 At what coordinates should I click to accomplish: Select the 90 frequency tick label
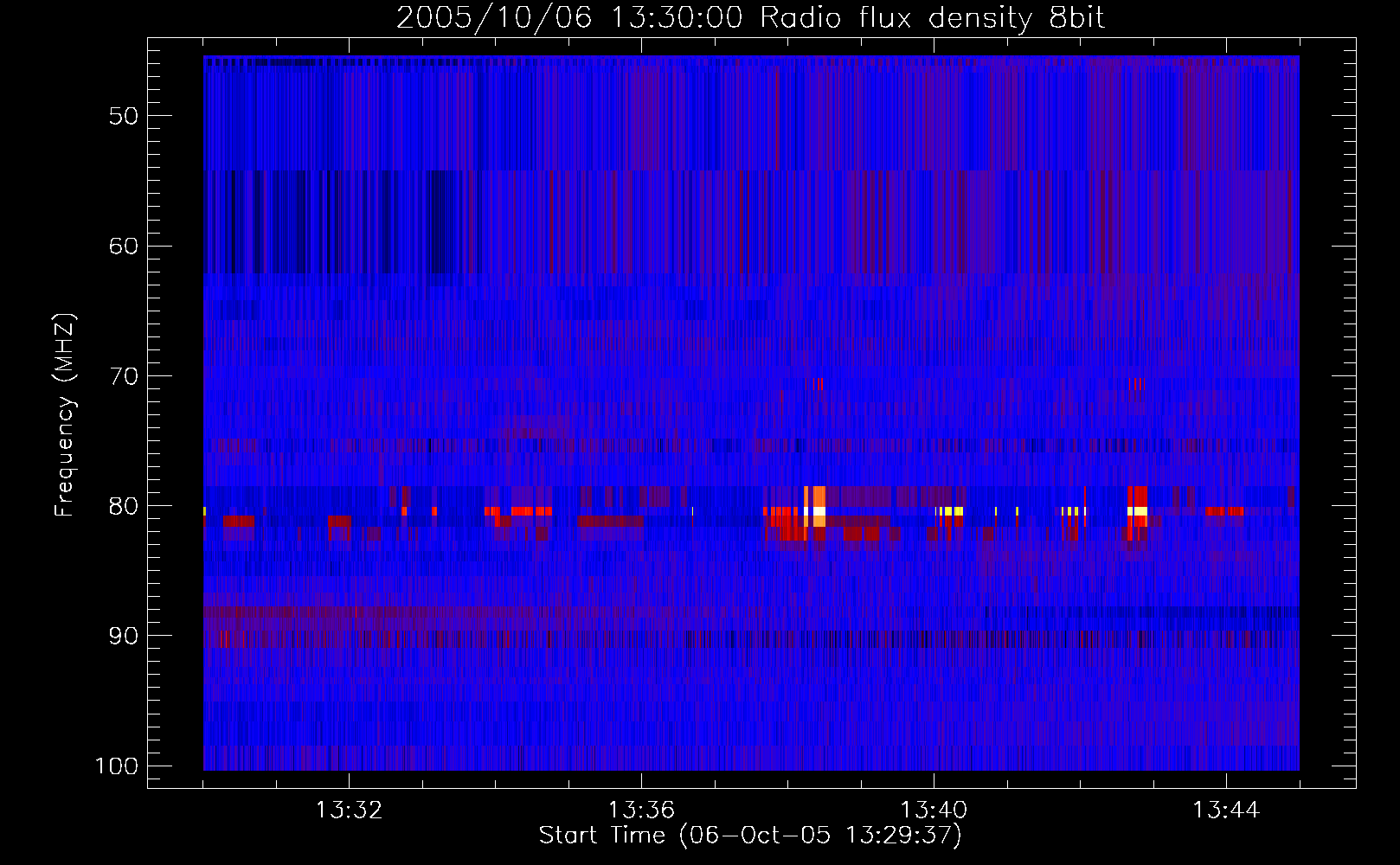pyautogui.click(x=124, y=636)
